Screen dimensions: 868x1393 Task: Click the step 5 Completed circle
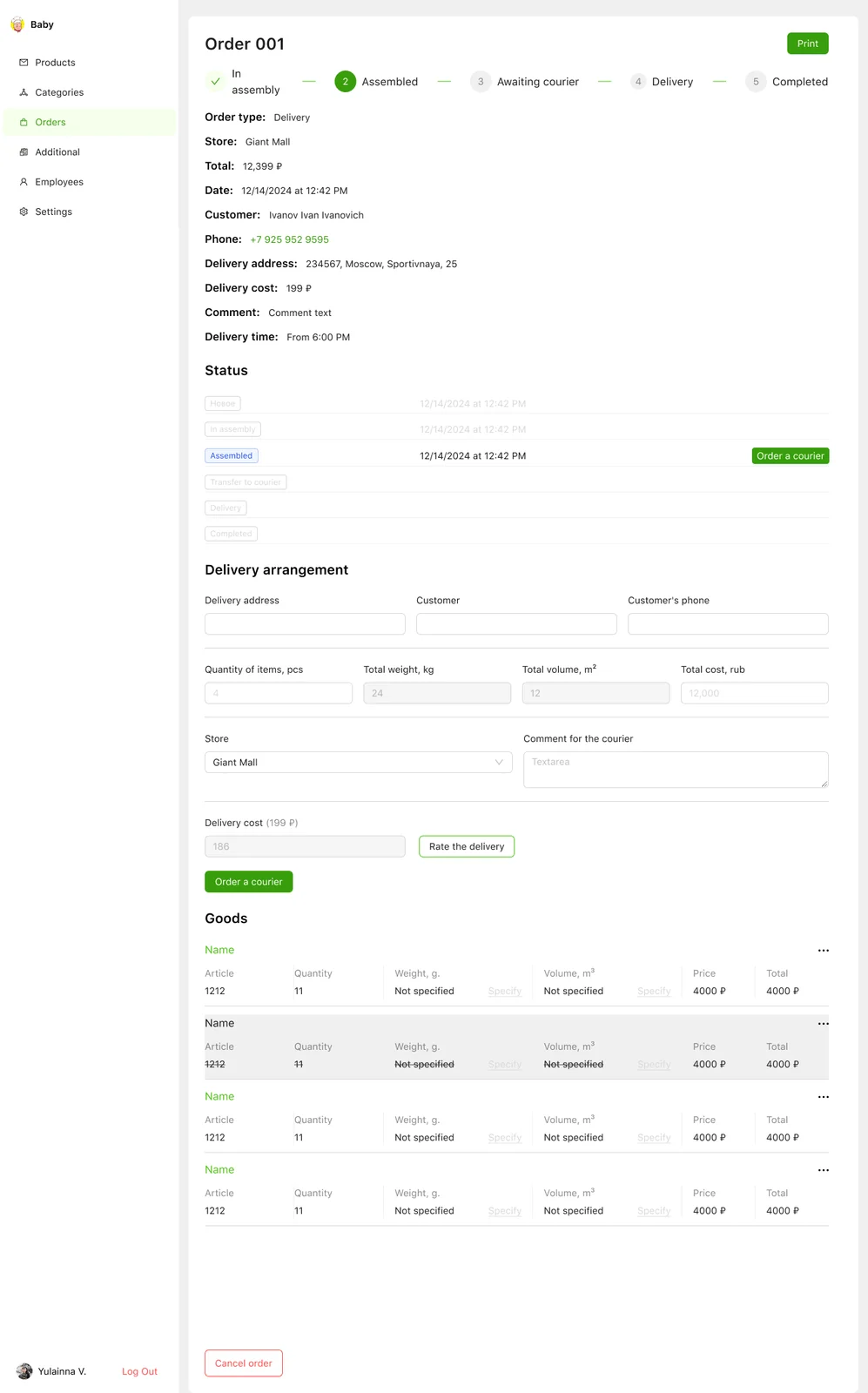756,82
